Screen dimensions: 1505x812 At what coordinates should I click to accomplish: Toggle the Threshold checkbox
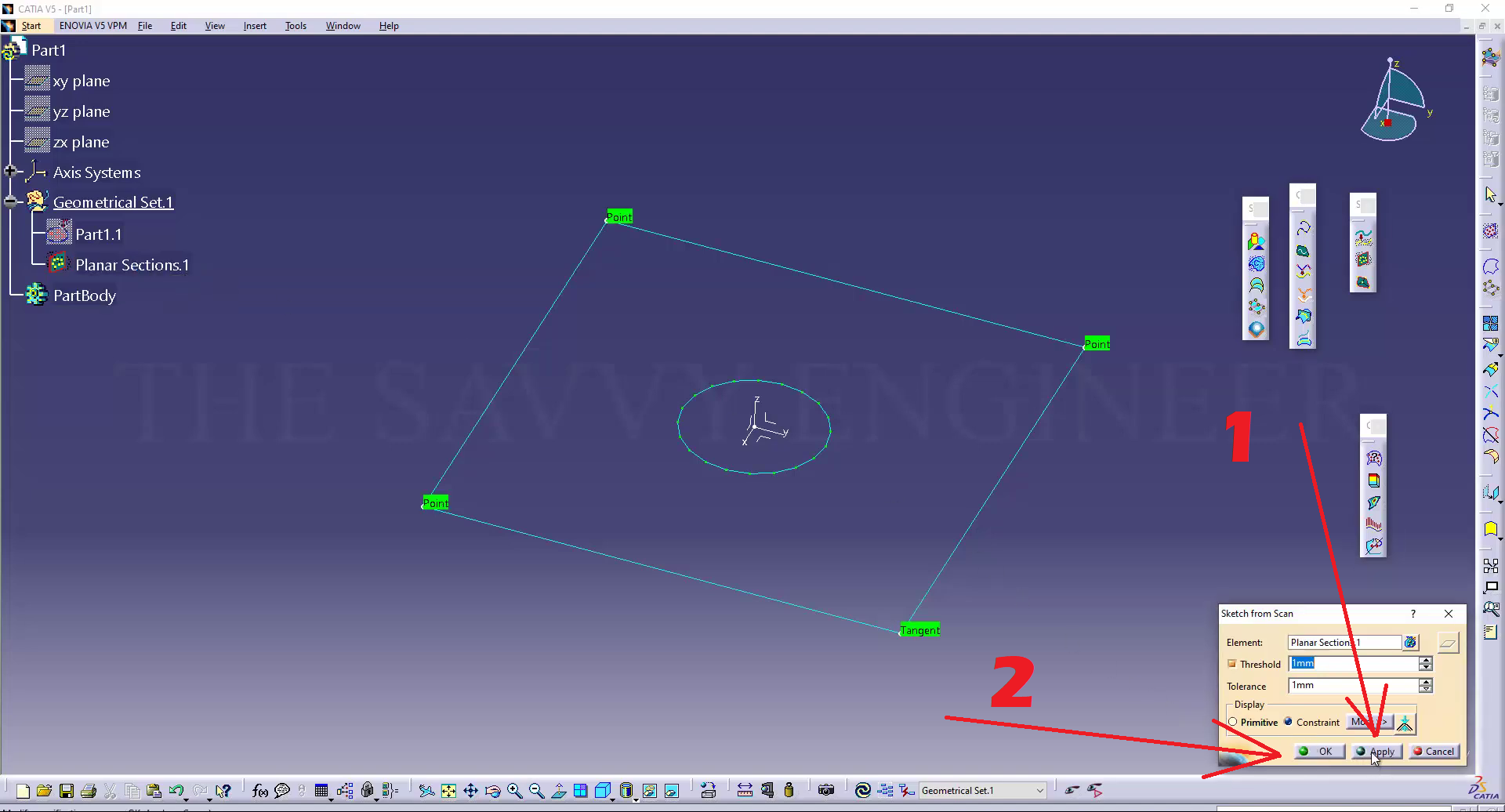click(x=1232, y=664)
